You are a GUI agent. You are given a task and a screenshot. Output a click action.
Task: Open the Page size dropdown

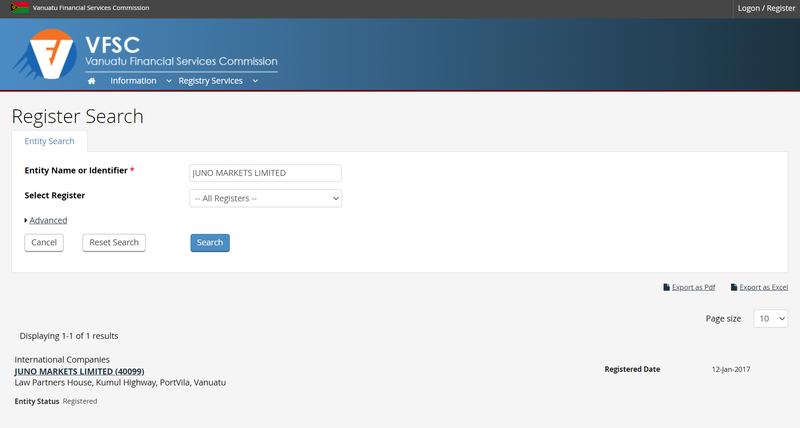click(x=770, y=319)
